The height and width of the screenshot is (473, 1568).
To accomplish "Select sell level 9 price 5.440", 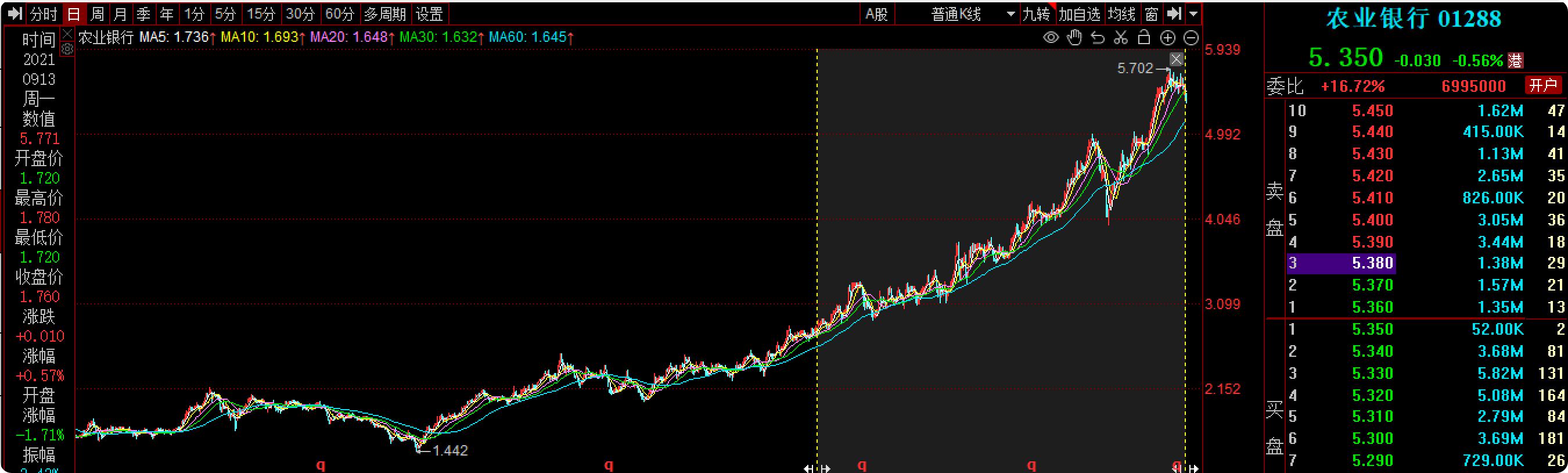I will (1373, 132).
